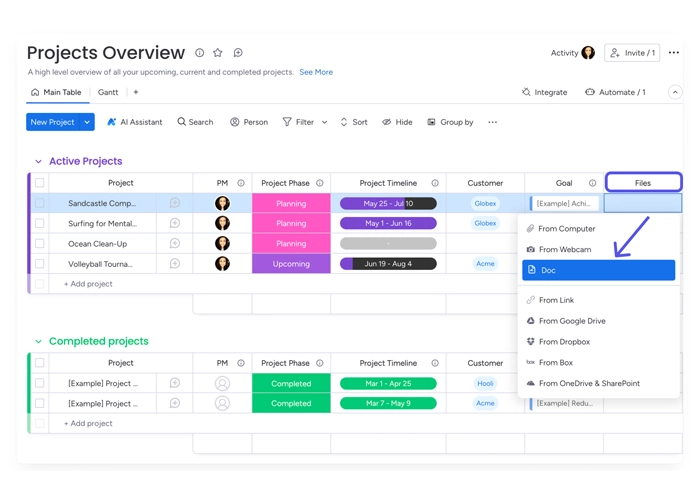Open Planning phase dropdown for Ocean Clean-Up
Viewport: 700px width, 497px height.
pos(291,243)
